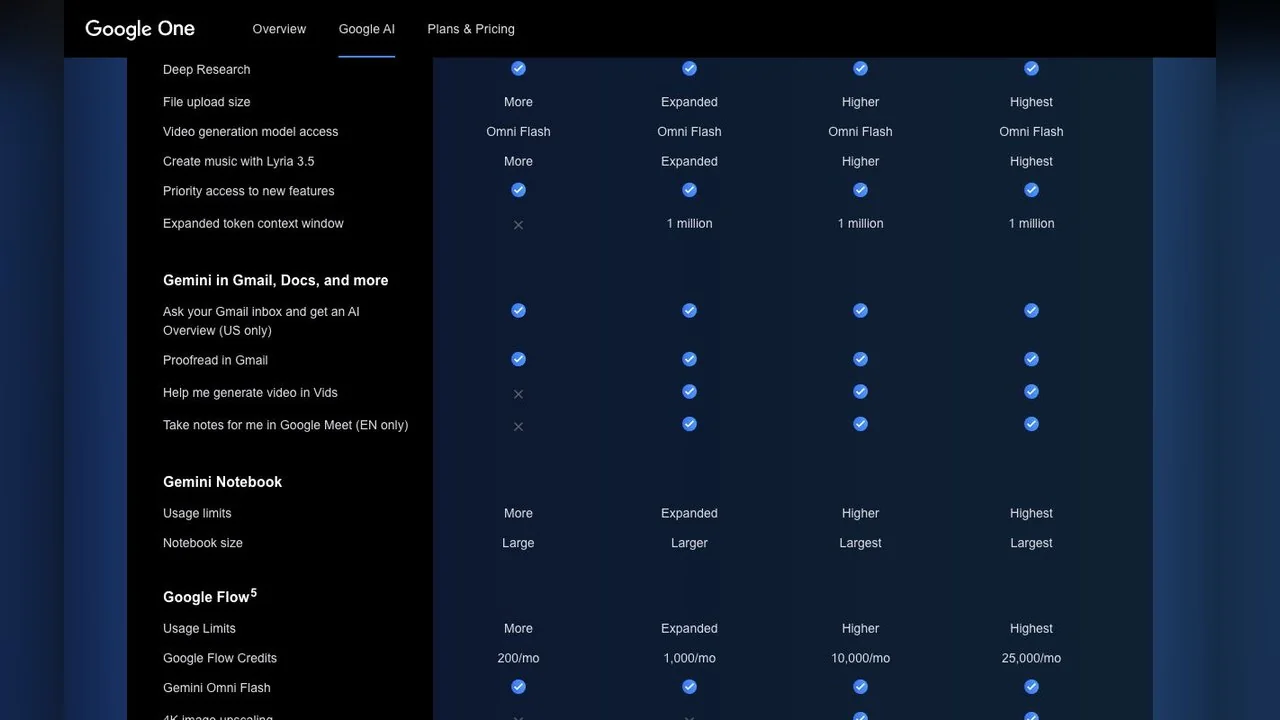Open the Overview tab
The height and width of the screenshot is (720, 1280).
[279, 29]
